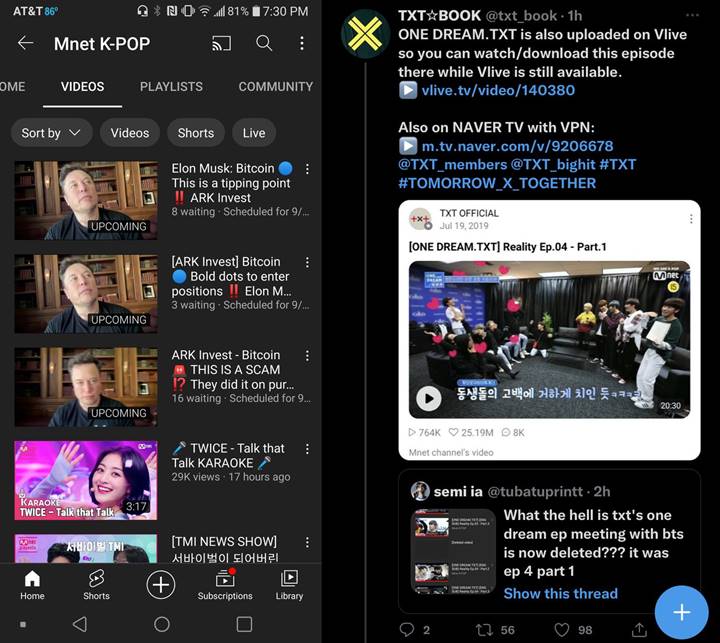
Task: Switch to the PLAYLISTS tab
Action: tap(171, 87)
